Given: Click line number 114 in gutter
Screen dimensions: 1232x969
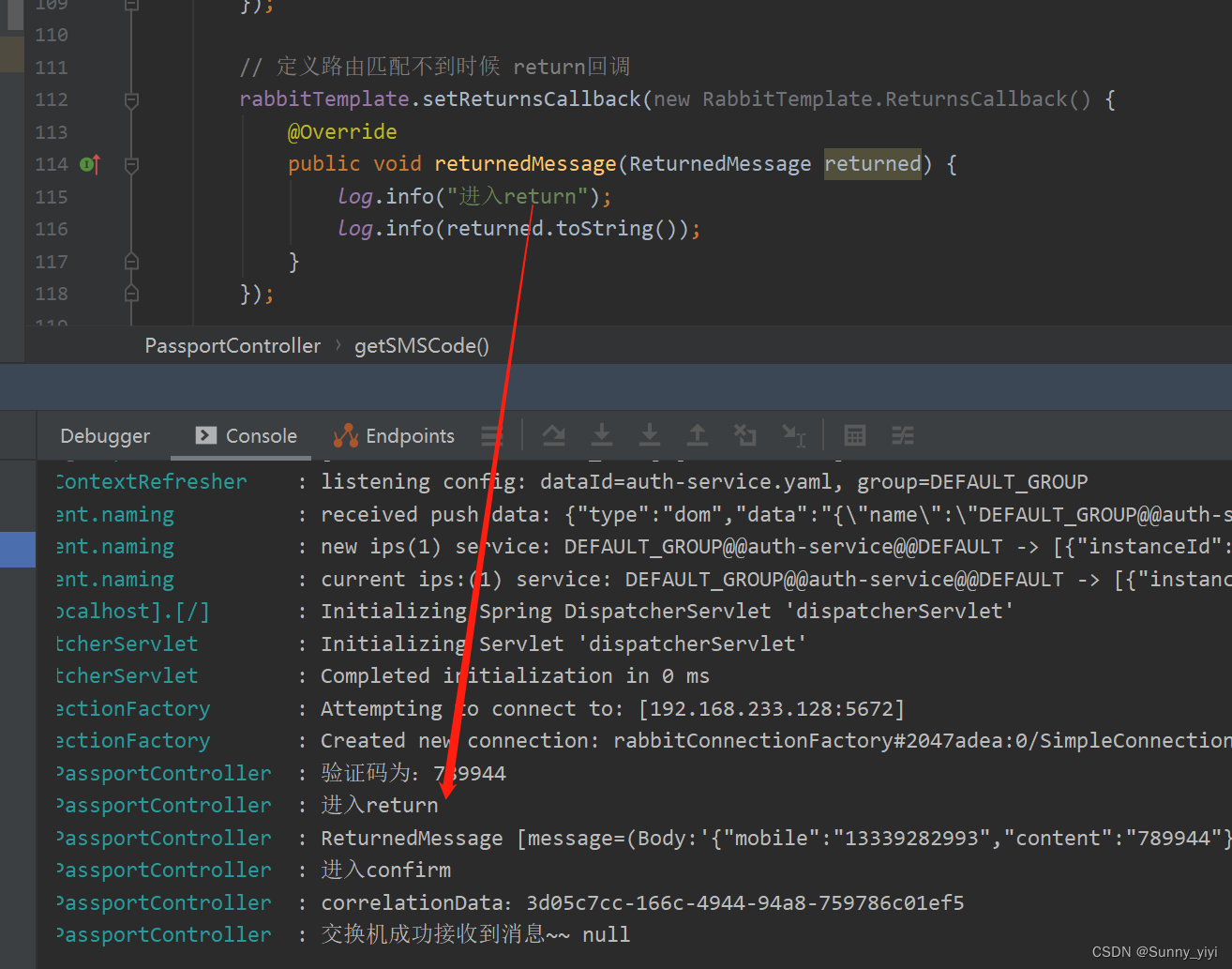Looking at the screenshot, I should (52, 165).
